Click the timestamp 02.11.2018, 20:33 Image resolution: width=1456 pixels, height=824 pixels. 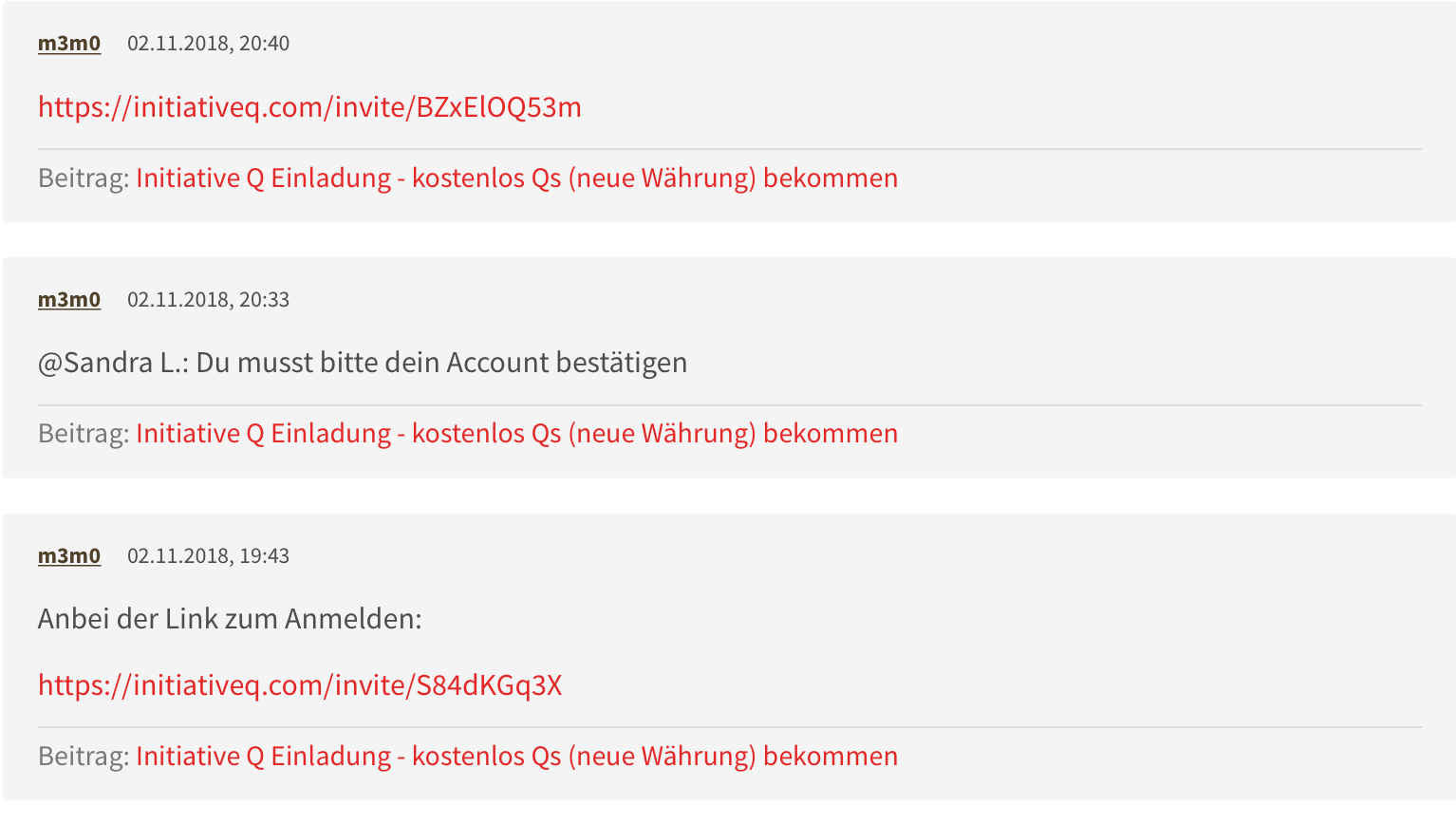[x=208, y=300]
